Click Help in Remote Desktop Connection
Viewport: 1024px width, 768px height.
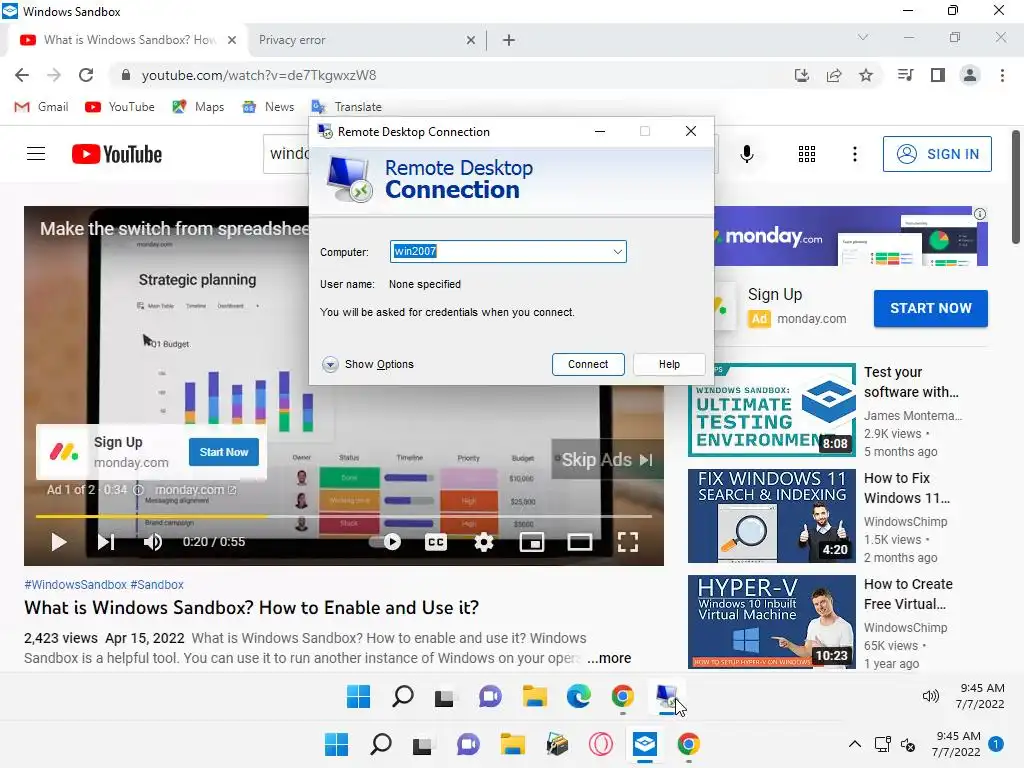tap(669, 364)
